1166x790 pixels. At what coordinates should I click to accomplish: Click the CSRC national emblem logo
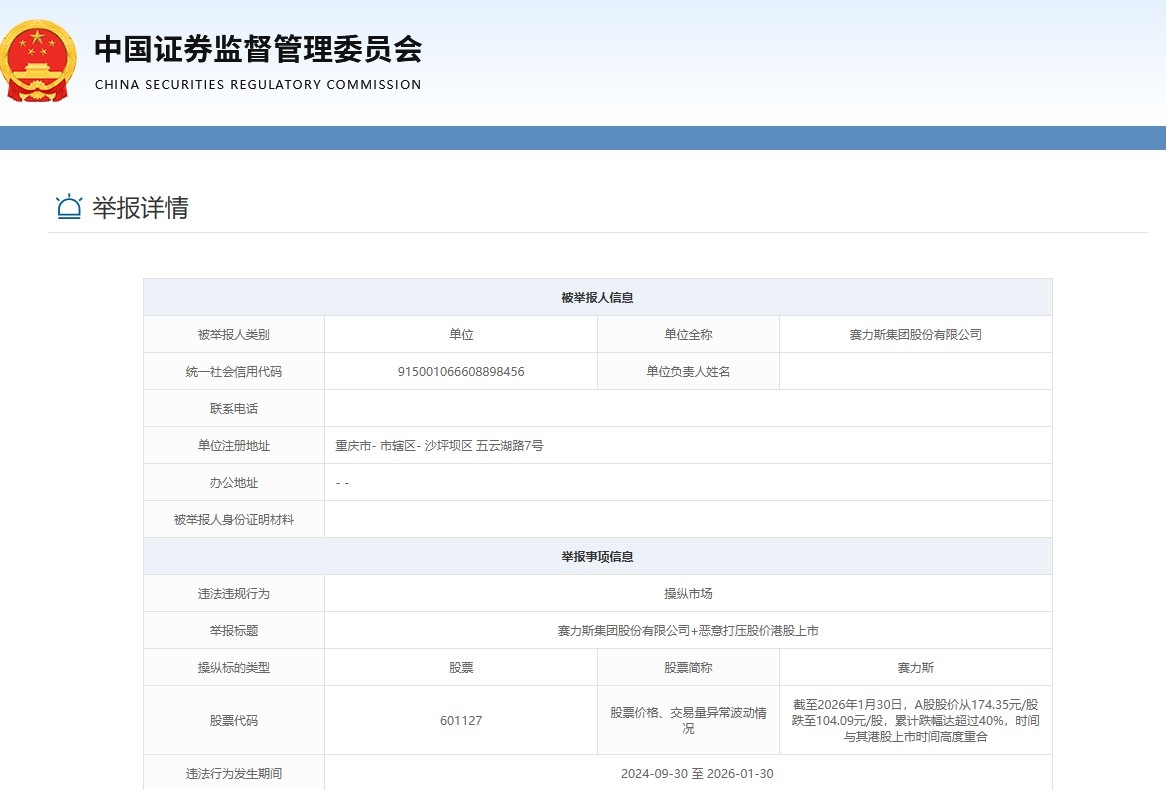[37, 61]
